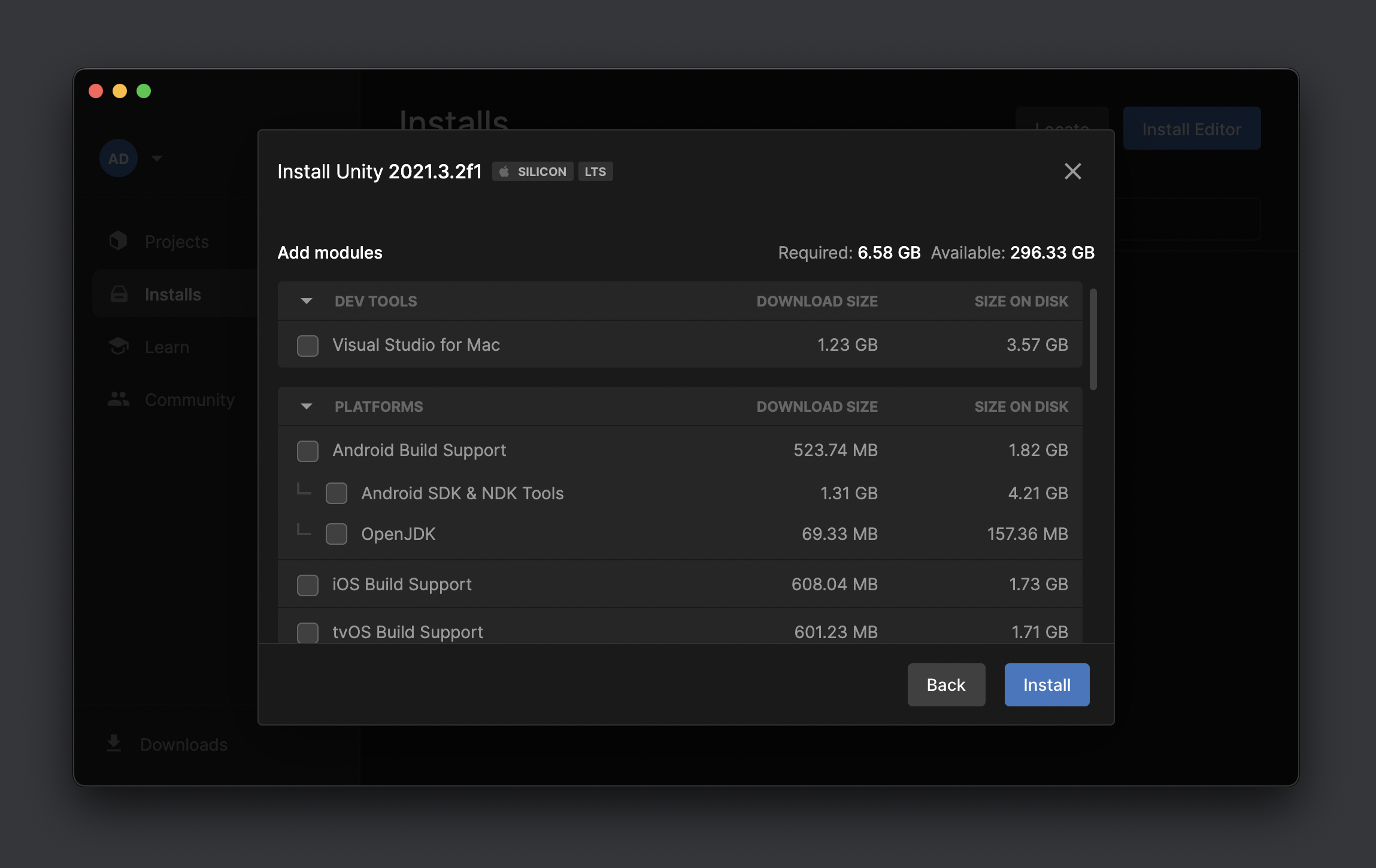Tick the Android SDK & NDK Tools checkbox
The image size is (1376, 868).
pos(337,493)
